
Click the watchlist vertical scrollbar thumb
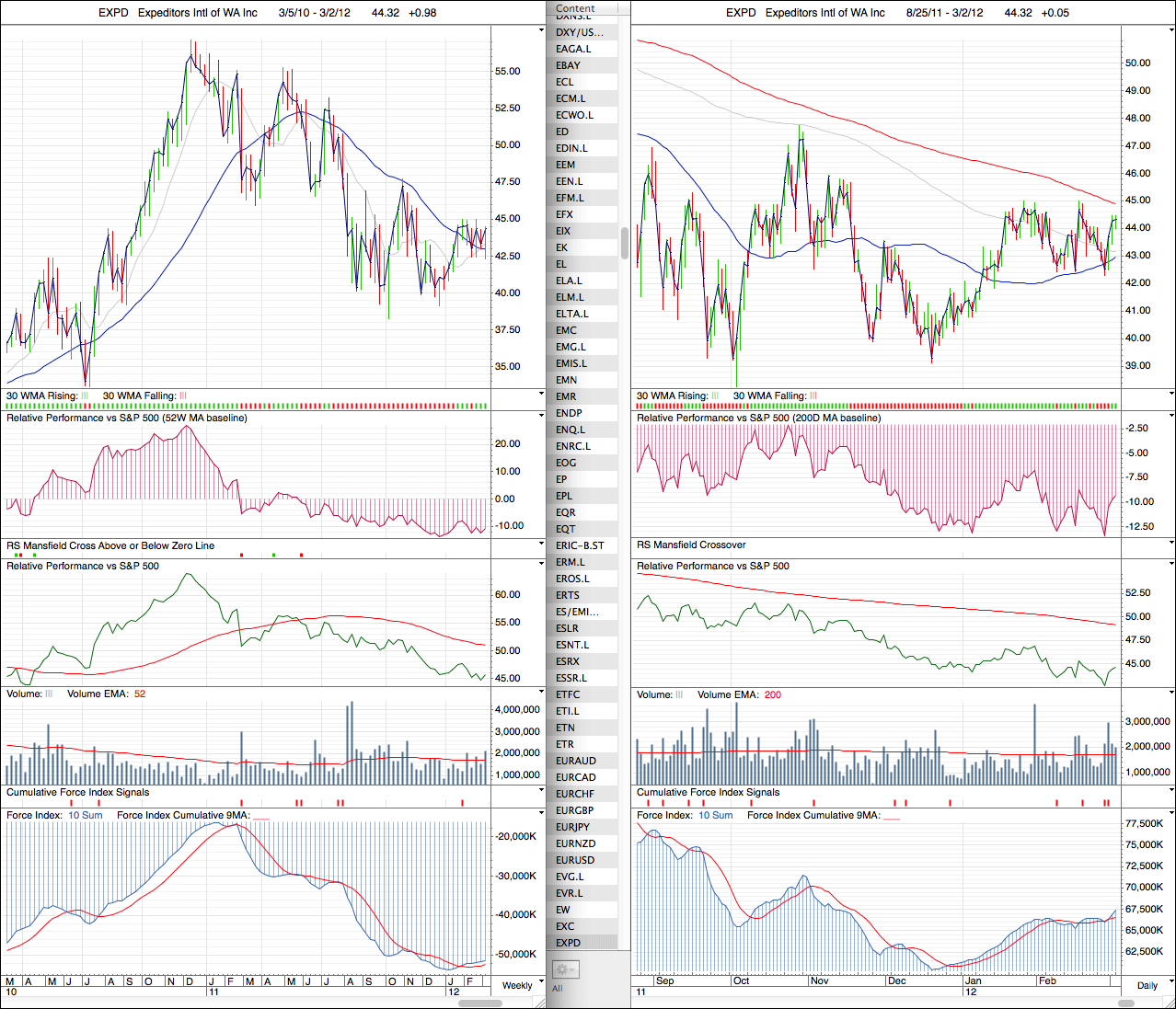(626, 244)
